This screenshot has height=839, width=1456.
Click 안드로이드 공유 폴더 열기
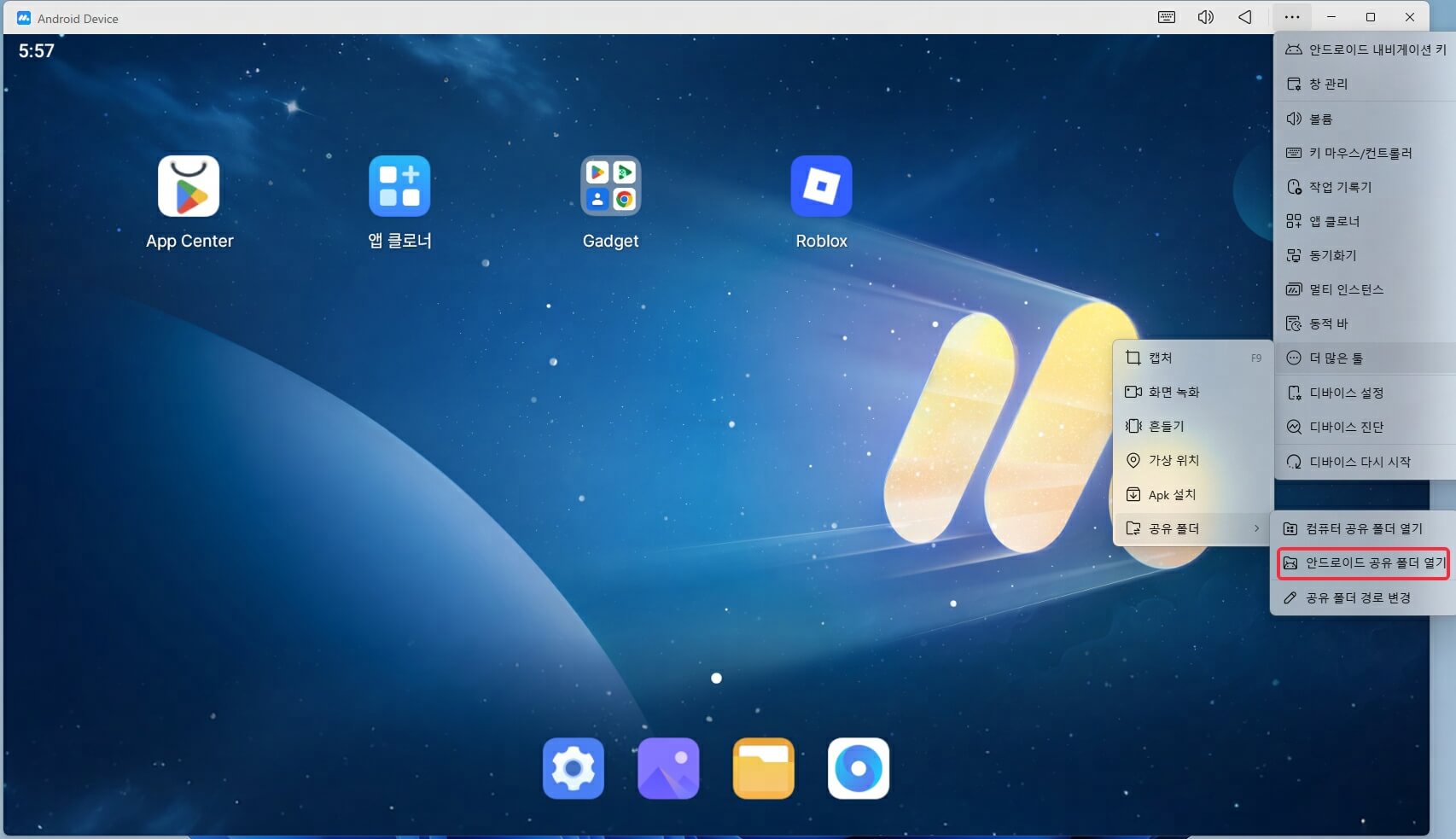point(1364,563)
